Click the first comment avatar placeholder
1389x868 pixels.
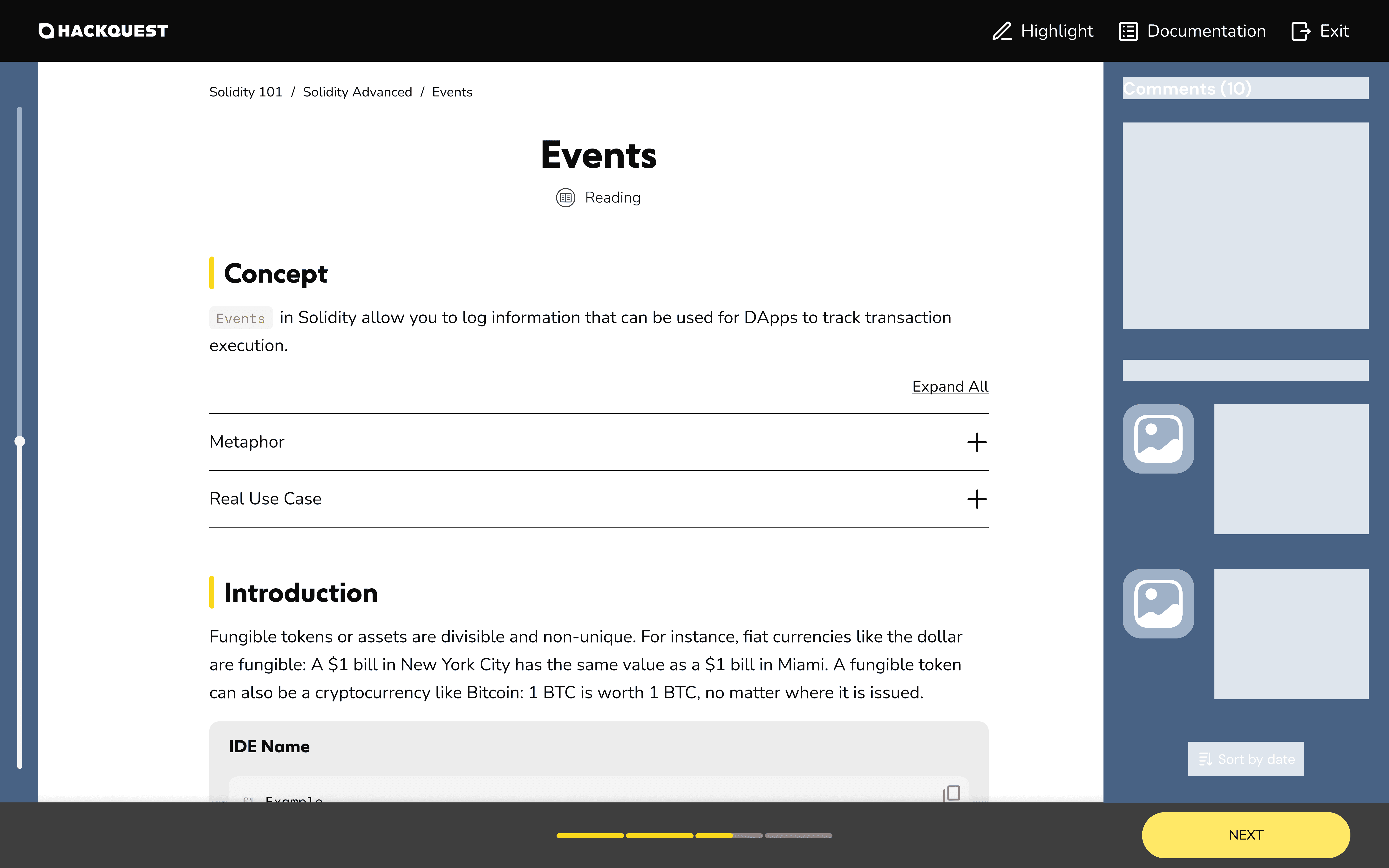coord(1158,439)
